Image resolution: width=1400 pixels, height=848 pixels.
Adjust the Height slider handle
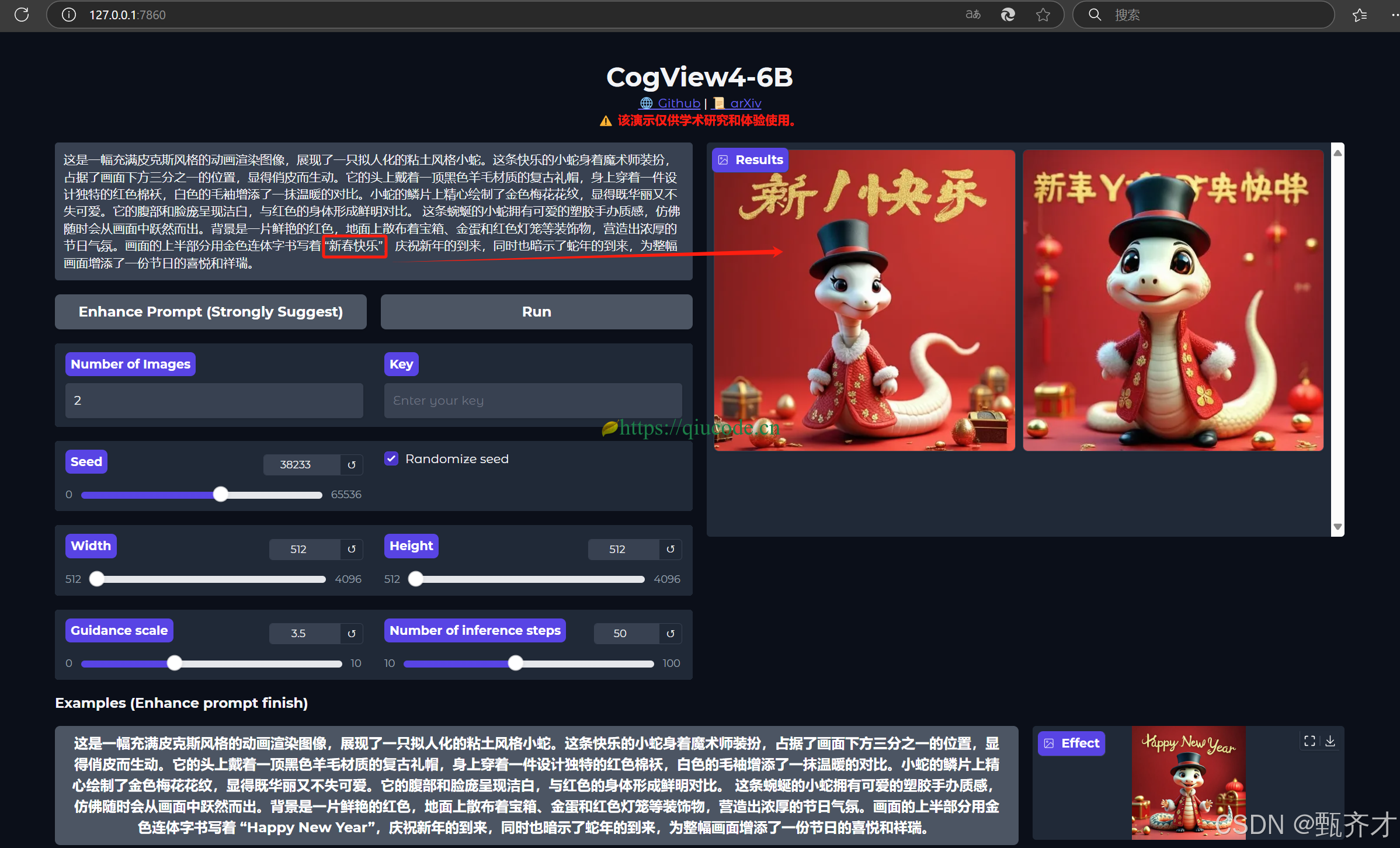(x=416, y=579)
